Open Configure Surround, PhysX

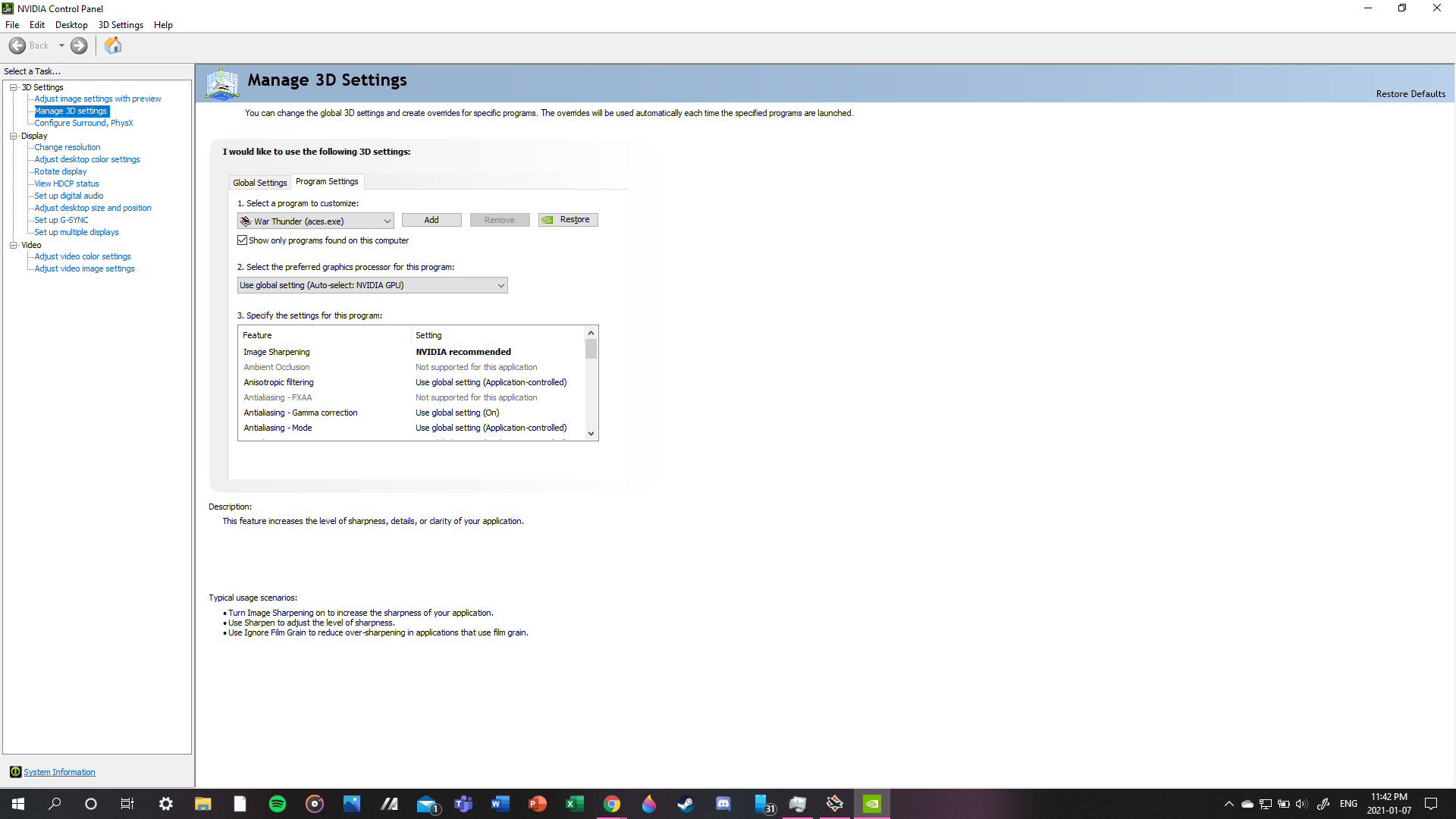point(83,123)
